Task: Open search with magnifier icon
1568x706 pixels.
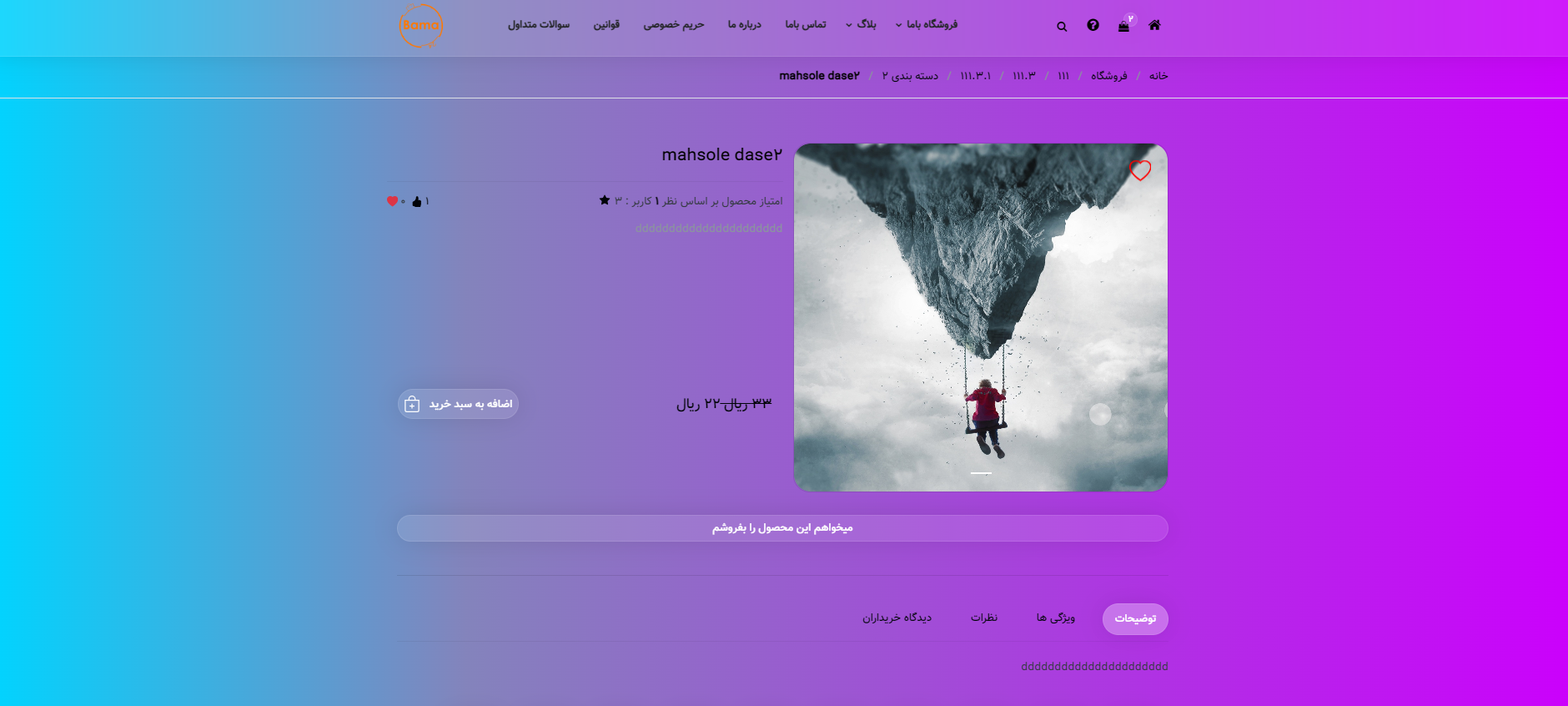Action: point(1062,27)
